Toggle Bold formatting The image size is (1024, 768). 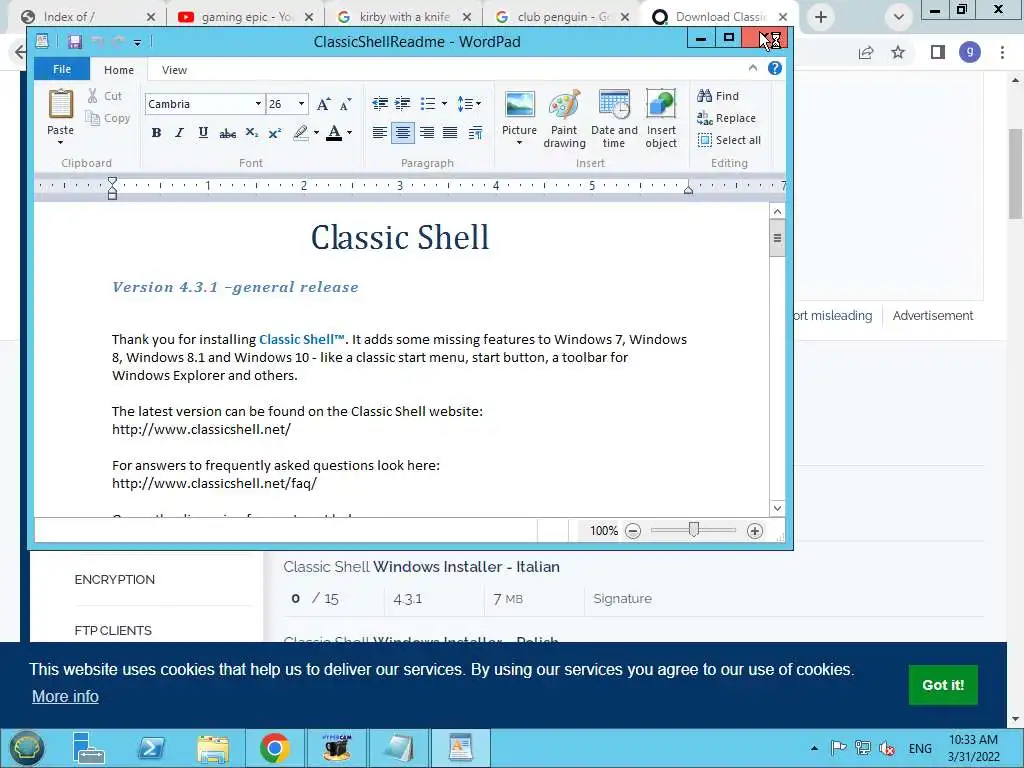156,133
